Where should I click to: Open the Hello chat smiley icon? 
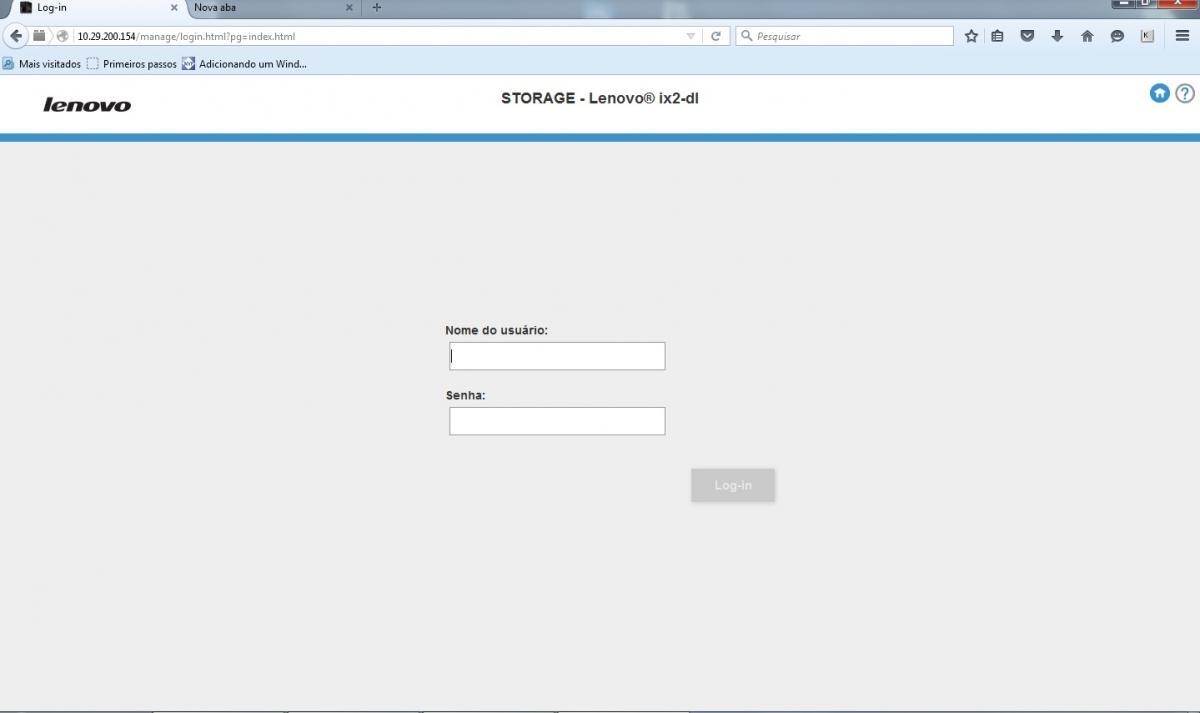[x=1117, y=36]
